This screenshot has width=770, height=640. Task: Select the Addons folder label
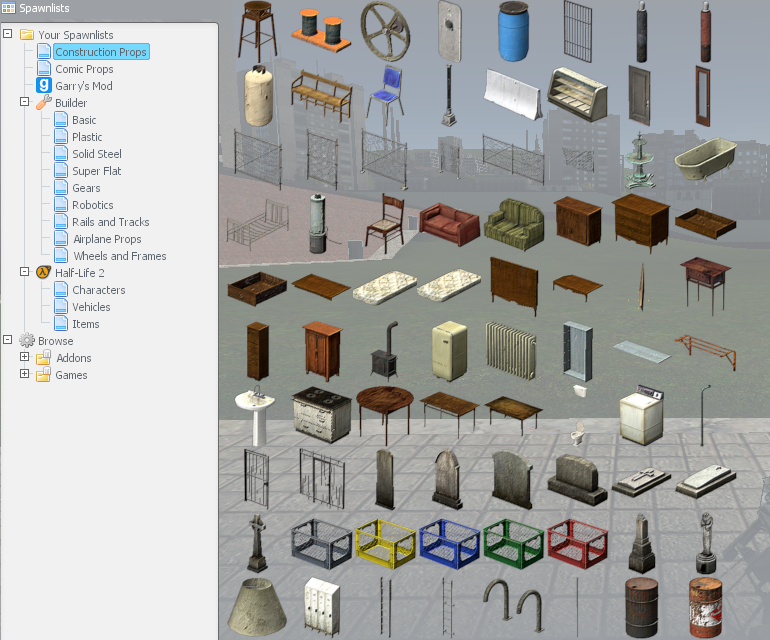(x=74, y=358)
